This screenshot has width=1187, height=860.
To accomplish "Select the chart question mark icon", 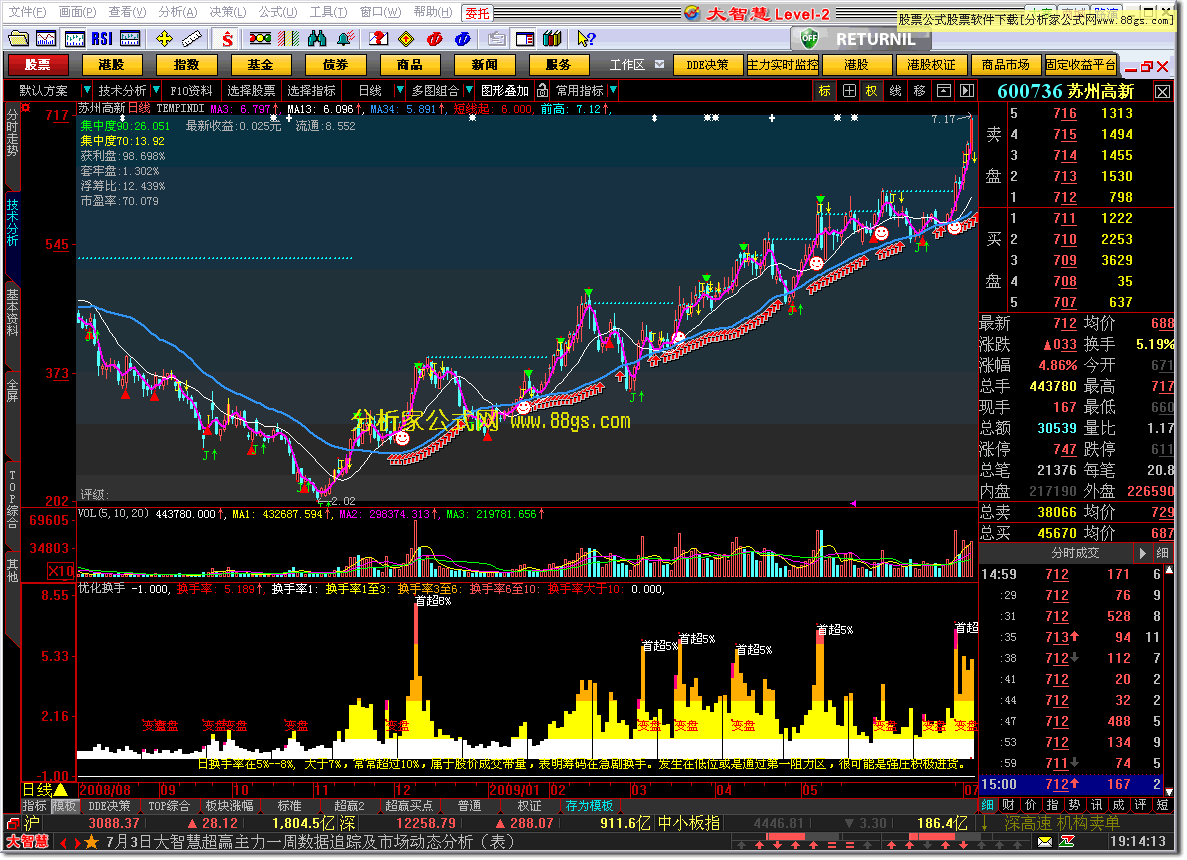I will [379, 38].
